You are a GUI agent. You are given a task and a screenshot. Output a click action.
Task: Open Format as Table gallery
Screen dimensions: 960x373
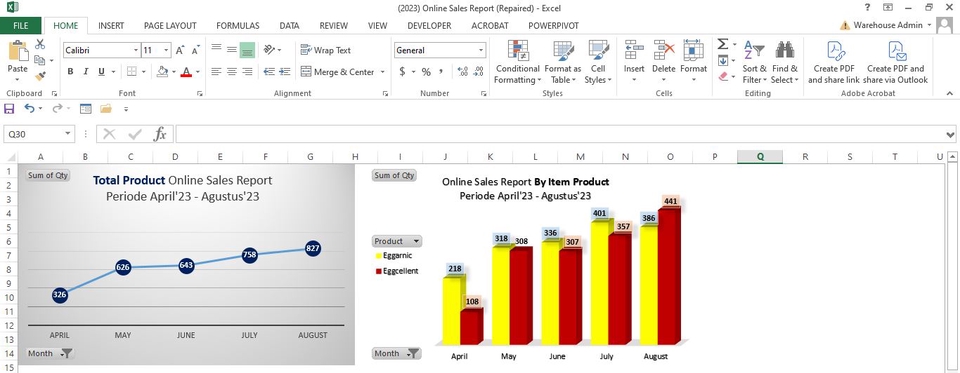point(563,62)
